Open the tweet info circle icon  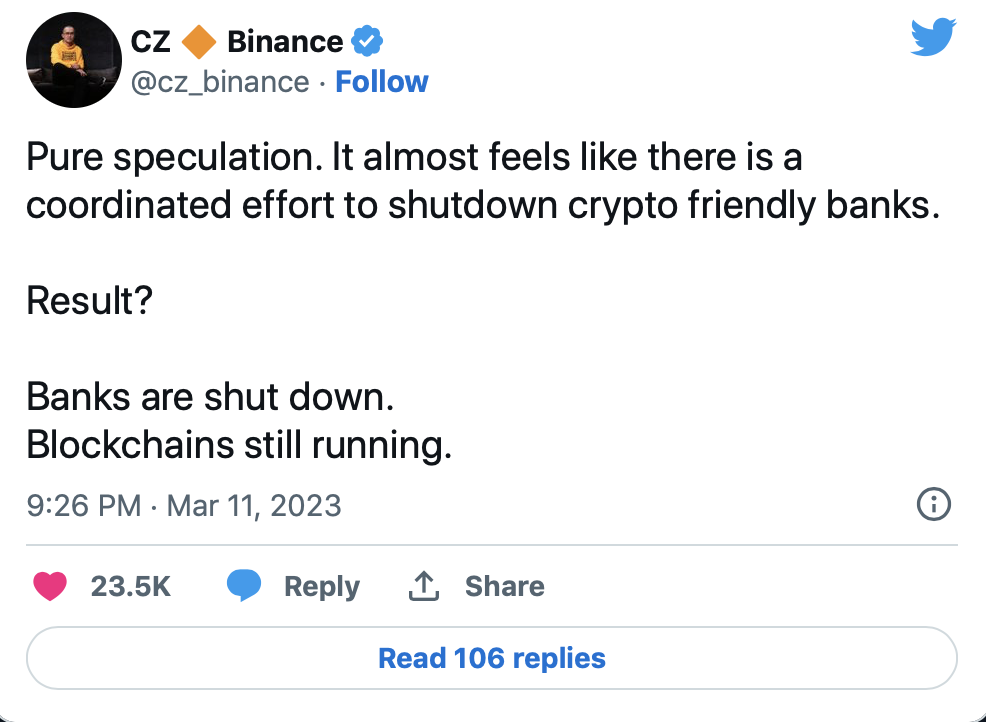pyautogui.click(x=933, y=505)
